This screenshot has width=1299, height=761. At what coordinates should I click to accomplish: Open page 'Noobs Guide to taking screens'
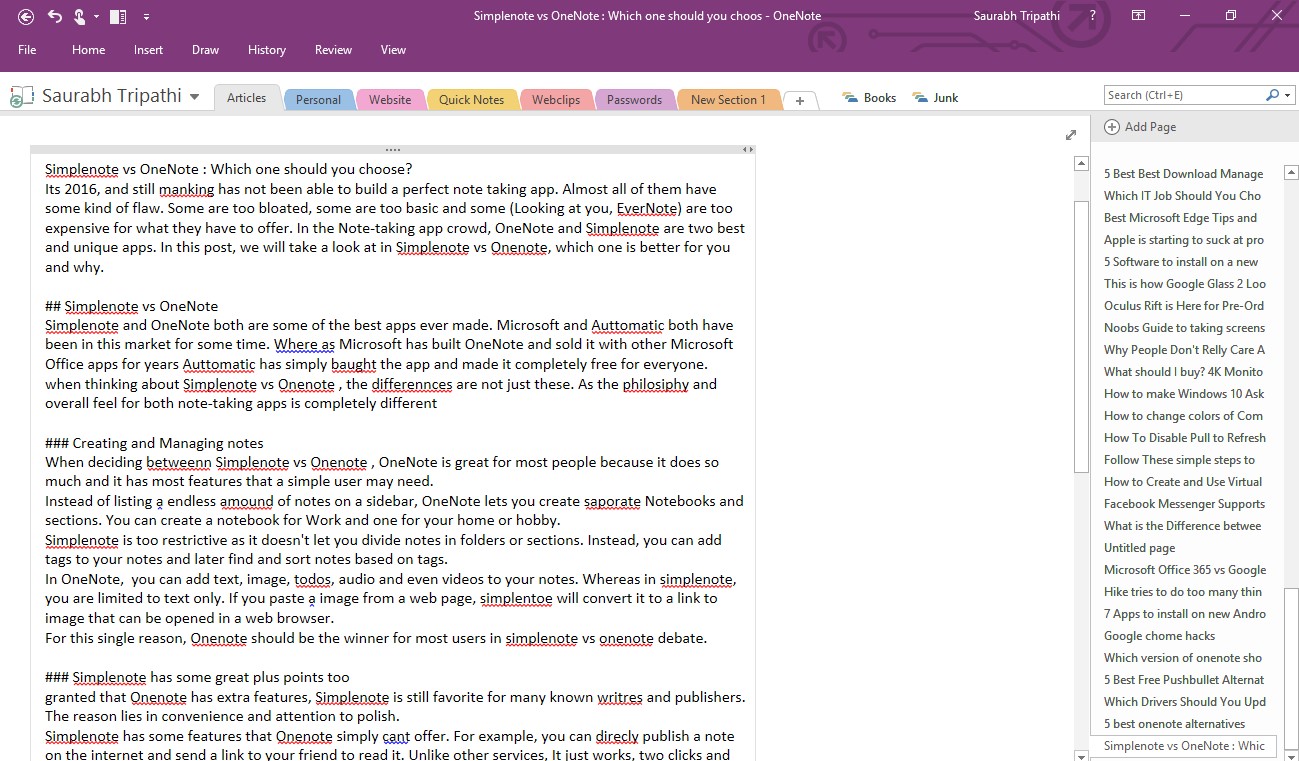[x=1186, y=328]
